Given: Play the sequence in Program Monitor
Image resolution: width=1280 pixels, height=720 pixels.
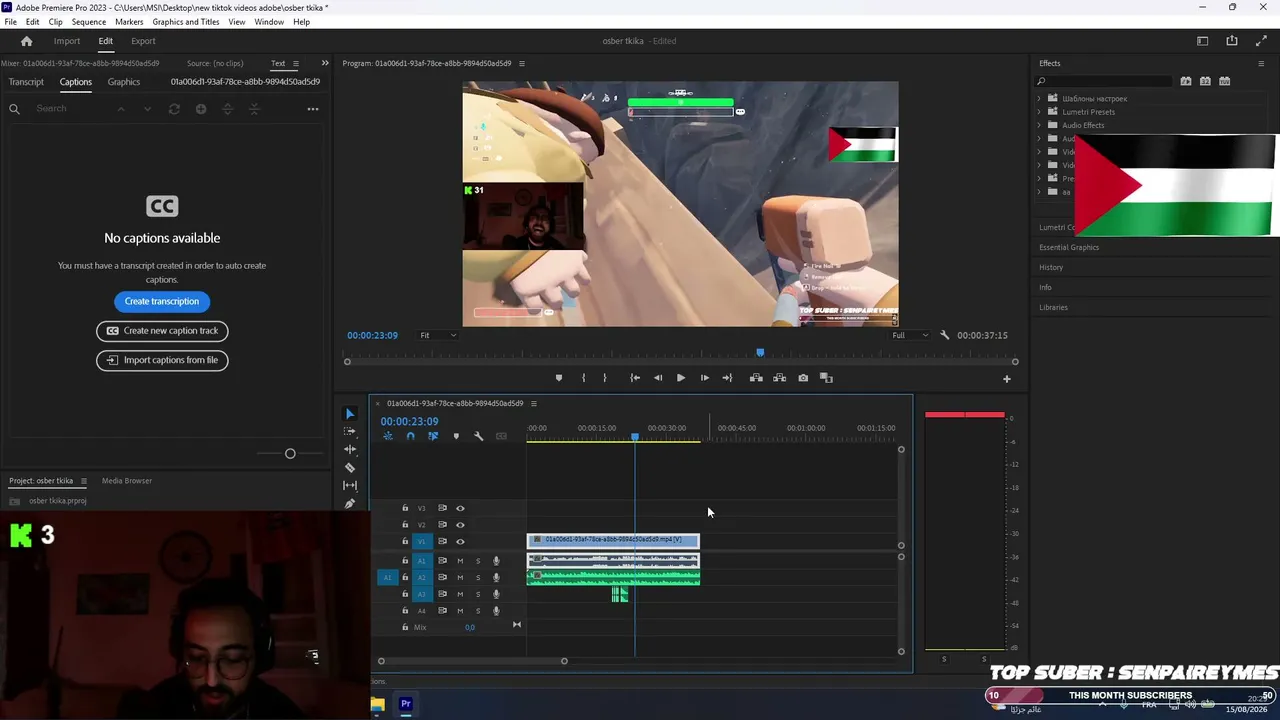Looking at the screenshot, I should click(681, 378).
